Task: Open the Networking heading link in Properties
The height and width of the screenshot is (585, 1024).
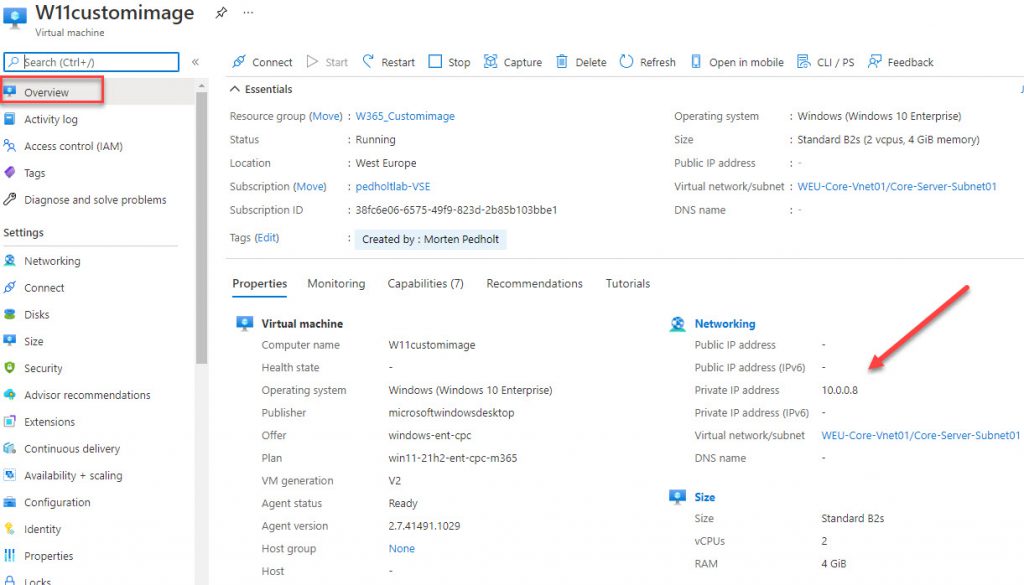Action: [724, 324]
